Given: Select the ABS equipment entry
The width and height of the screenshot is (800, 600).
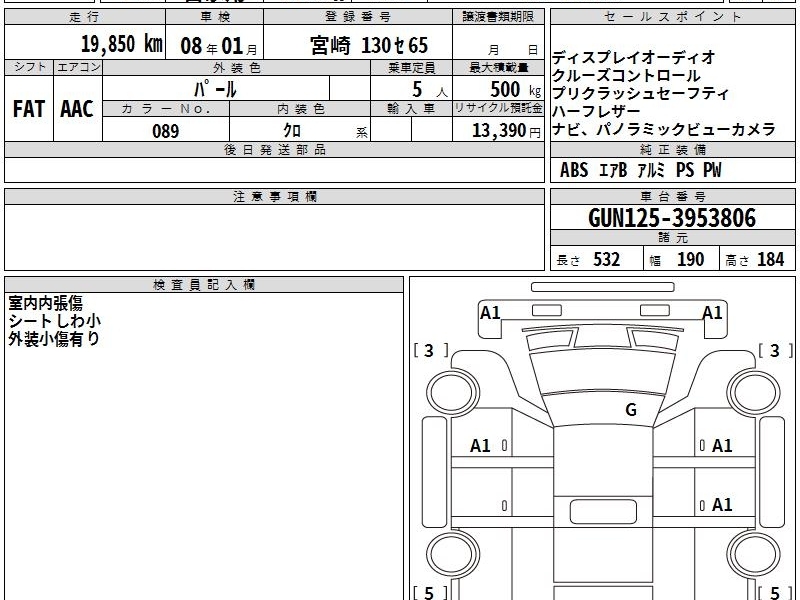Looking at the screenshot, I should (x=574, y=170).
